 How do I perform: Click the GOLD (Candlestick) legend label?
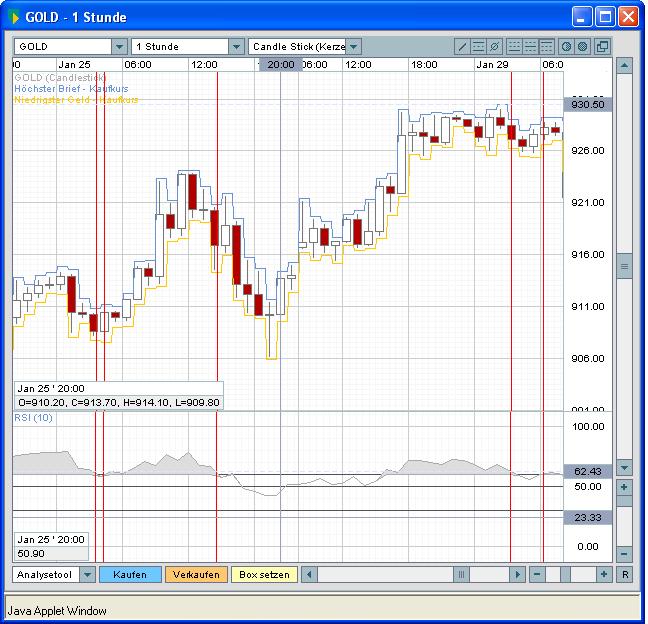tap(60, 78)
